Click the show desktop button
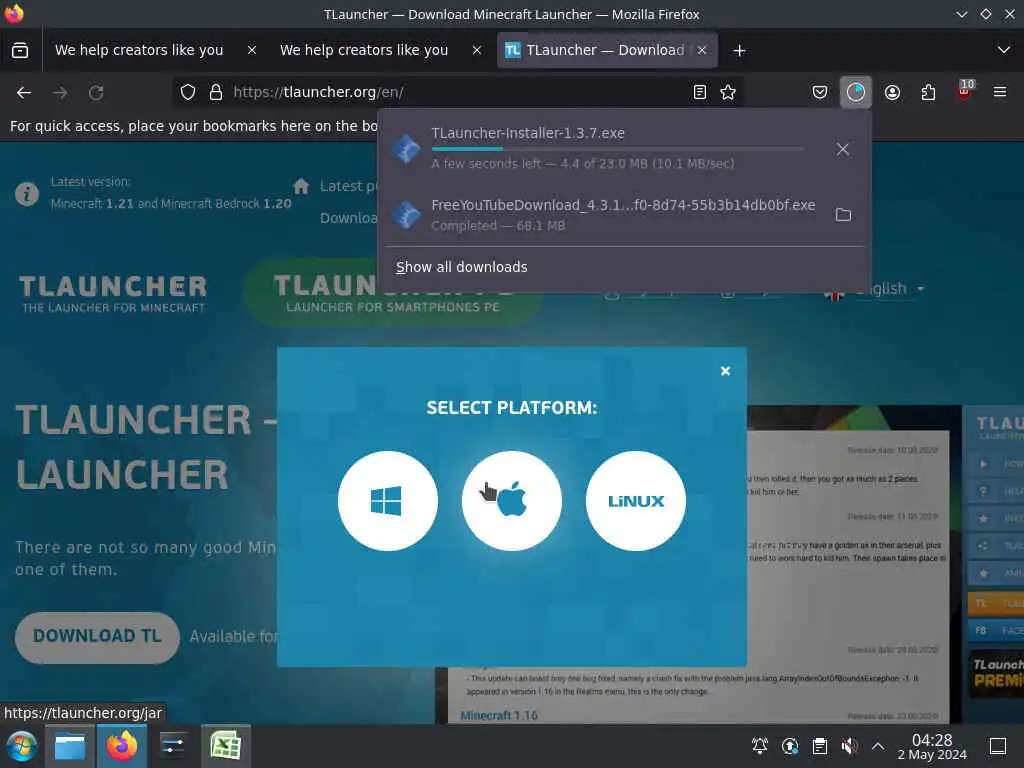Viewport: 1024px width, 768px height. (998, 746)
